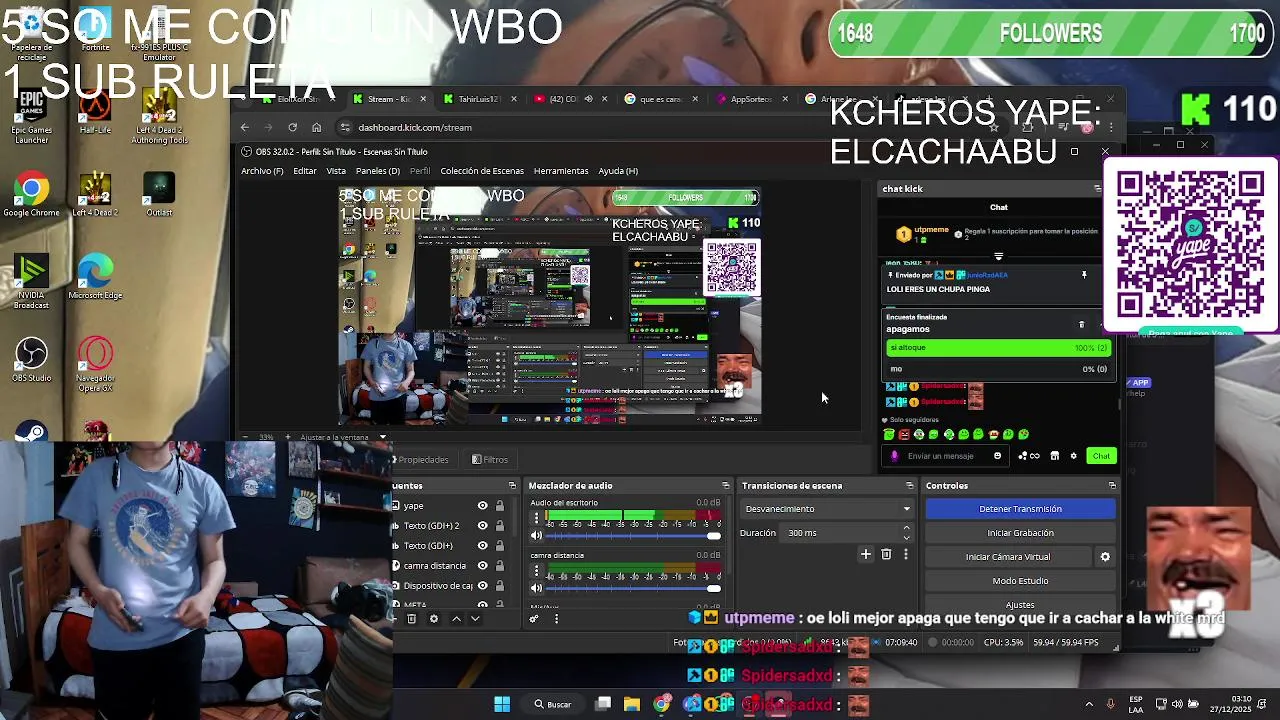This screenshot has height=720, width=1280.
Task: Go to browser home page
Action: [x=316, y=127]
